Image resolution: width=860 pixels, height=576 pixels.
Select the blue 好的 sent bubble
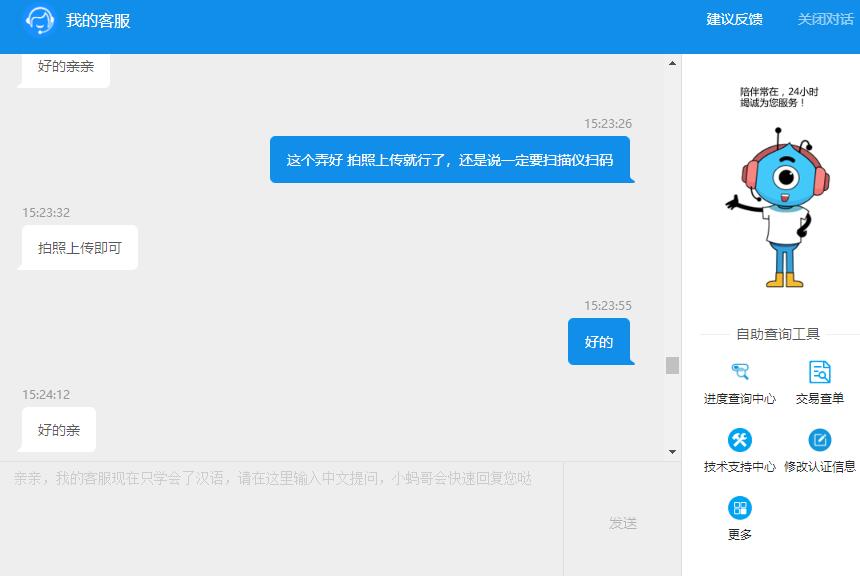click(x=601, y=342)
